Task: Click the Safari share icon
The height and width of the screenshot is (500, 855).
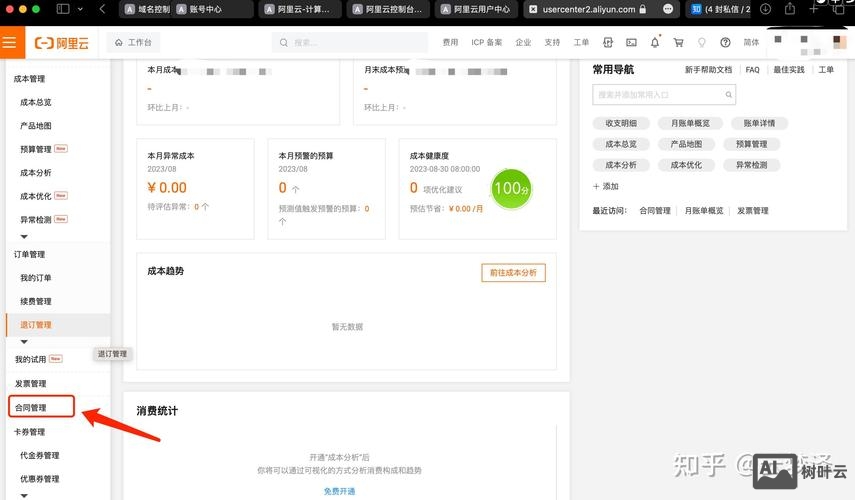Action: point(790,9)
